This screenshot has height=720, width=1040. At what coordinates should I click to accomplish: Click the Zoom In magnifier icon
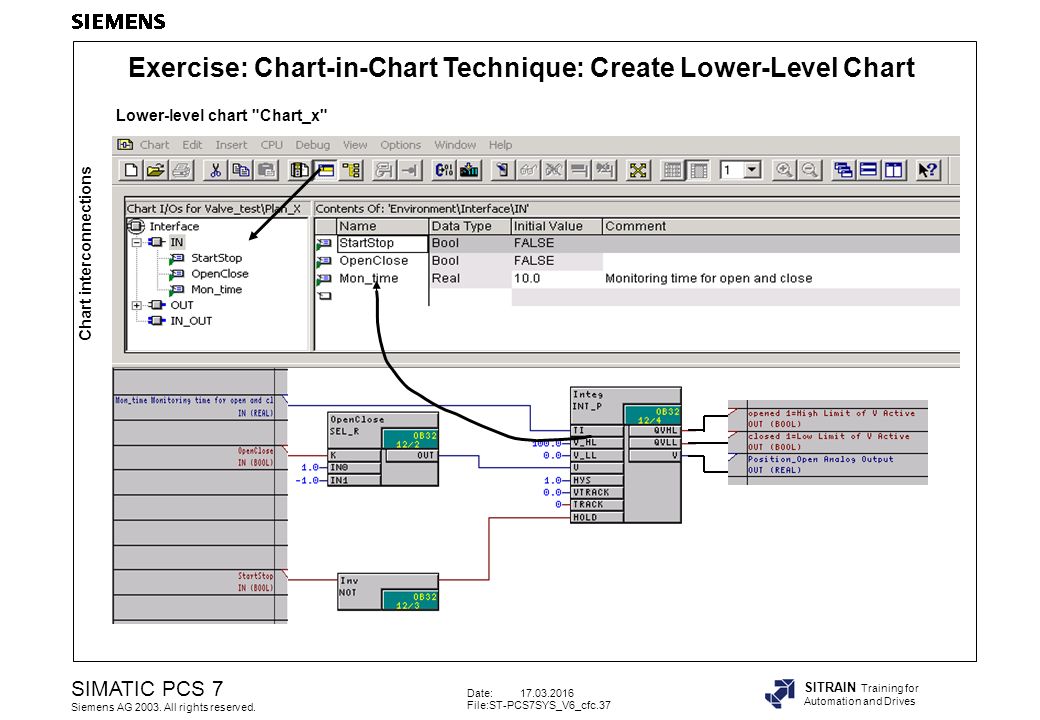pyautogui.click(x=783, y=170)
